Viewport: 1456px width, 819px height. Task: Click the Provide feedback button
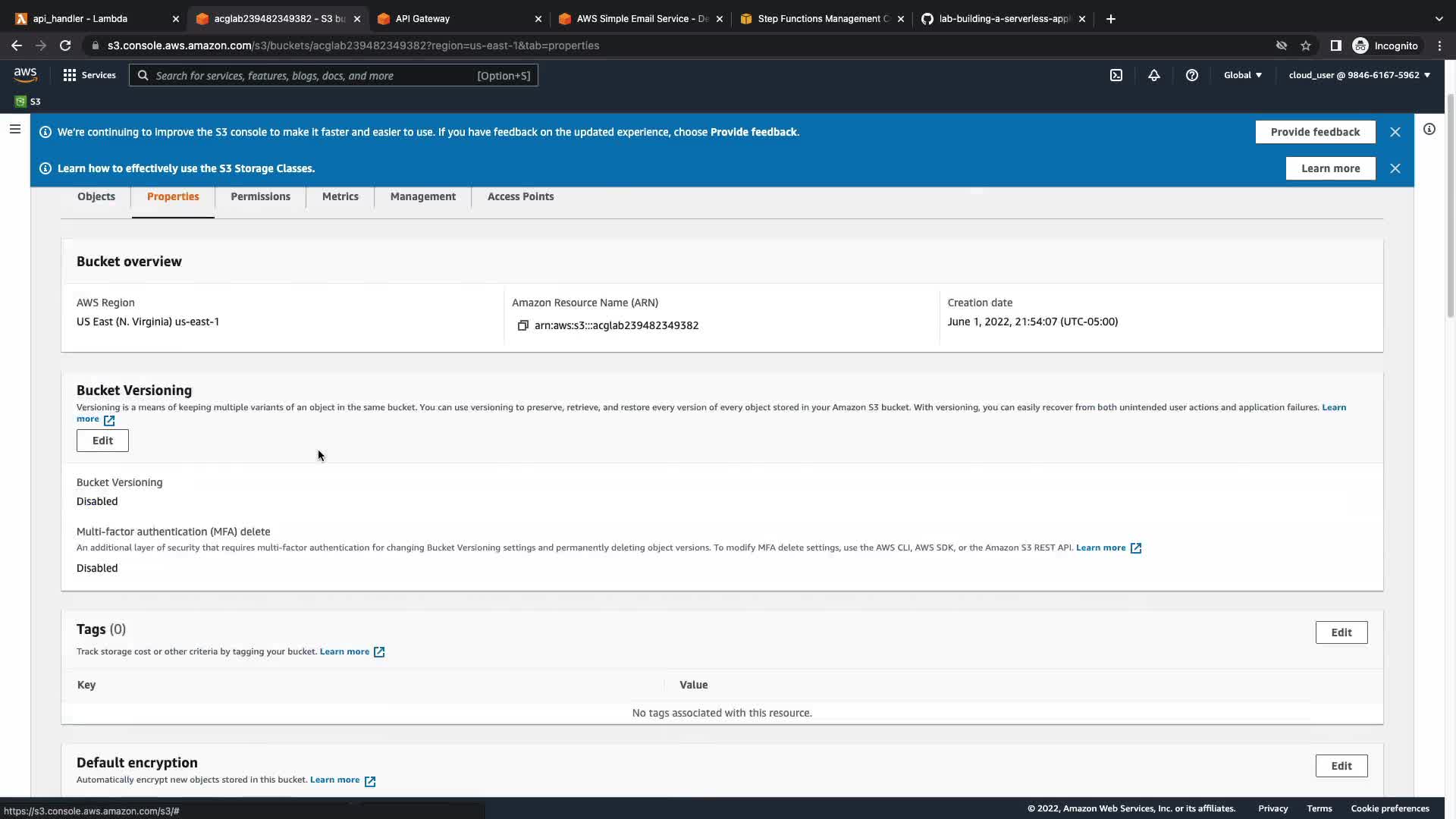(1315, 132)
